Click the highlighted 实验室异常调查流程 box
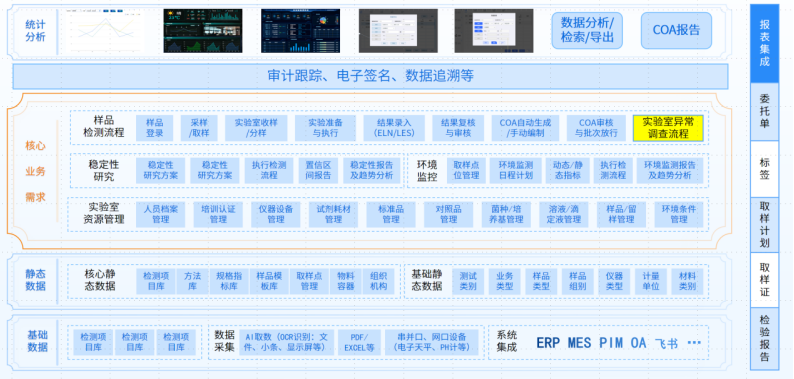This screenshot has width=794, height=379. 668,128
